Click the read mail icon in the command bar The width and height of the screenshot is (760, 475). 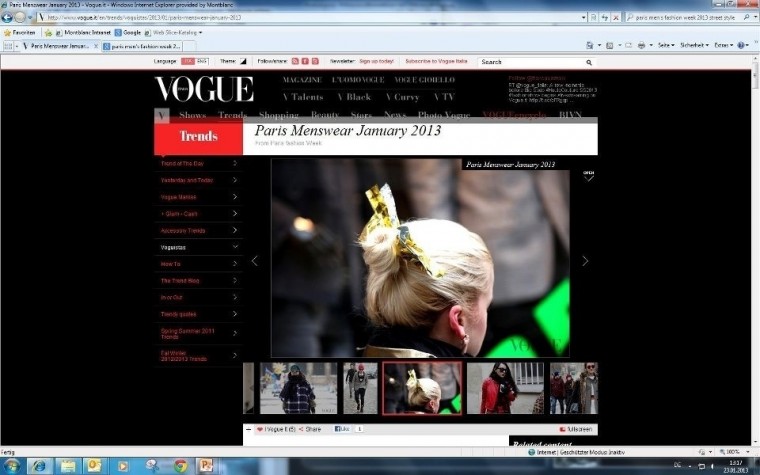(629, 45)
